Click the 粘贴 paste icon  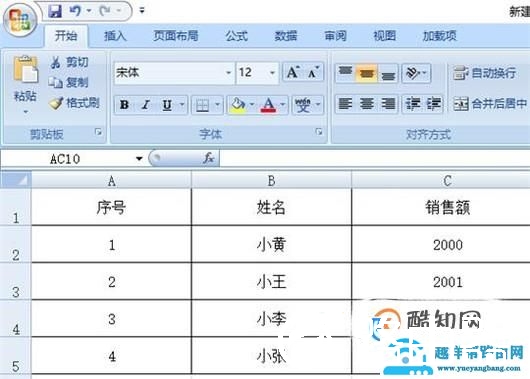click(x=26, y=69)
